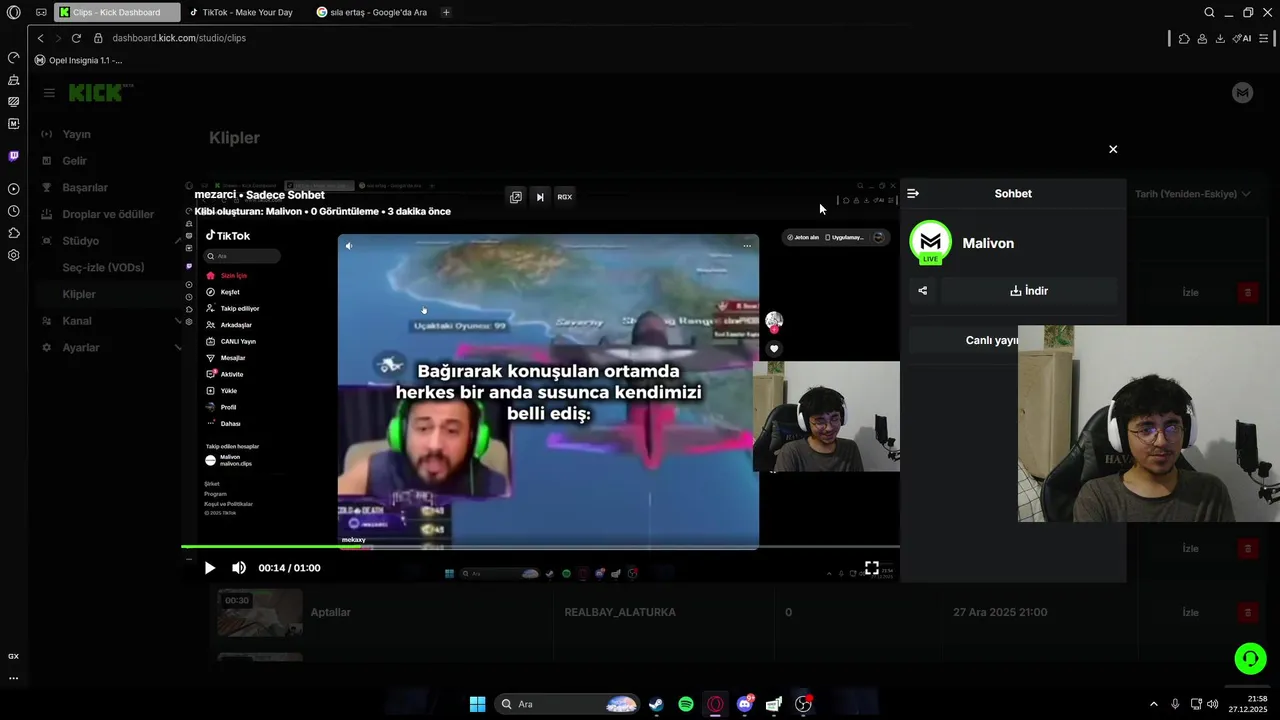Toggle the RGX video enhancement button

pos(565,197)
